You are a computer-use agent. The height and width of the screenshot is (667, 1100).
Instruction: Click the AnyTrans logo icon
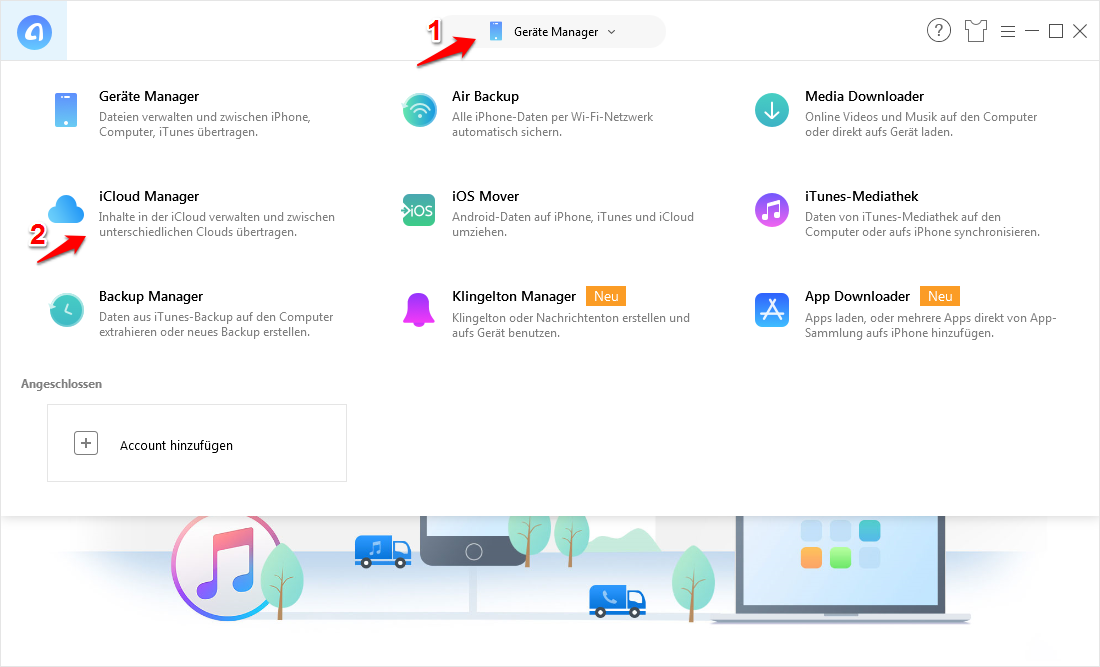tap(34, 32)
